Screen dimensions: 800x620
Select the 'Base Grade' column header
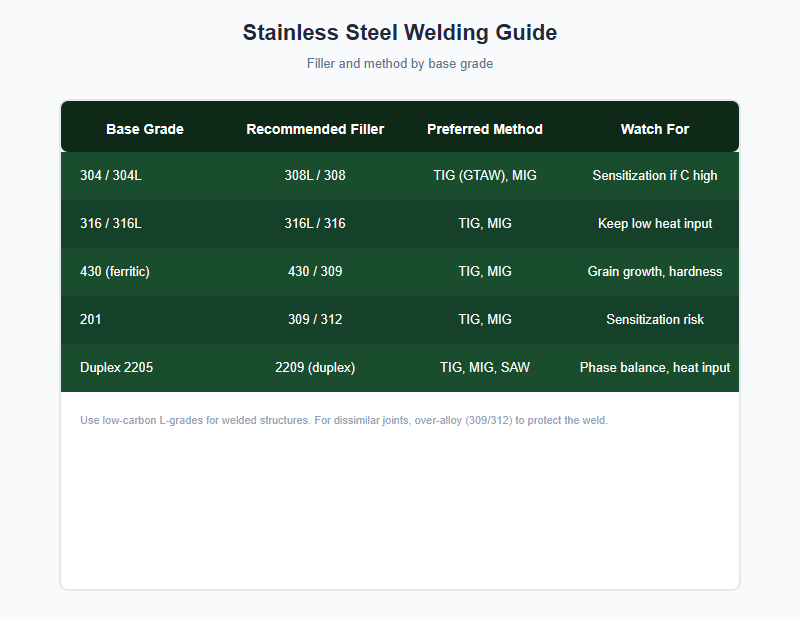click(145, 129)
